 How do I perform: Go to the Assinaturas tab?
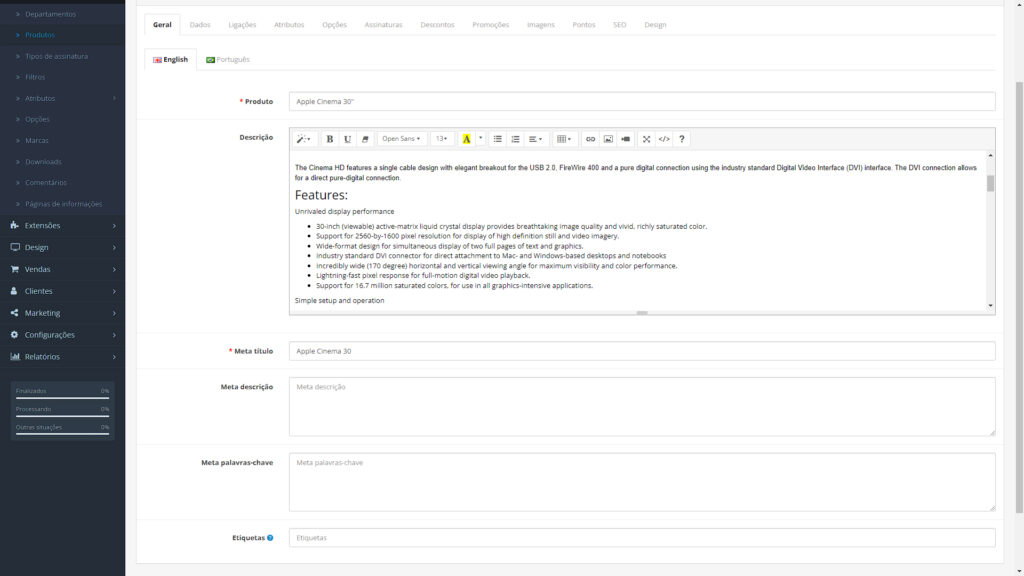(x=383, y=25)
